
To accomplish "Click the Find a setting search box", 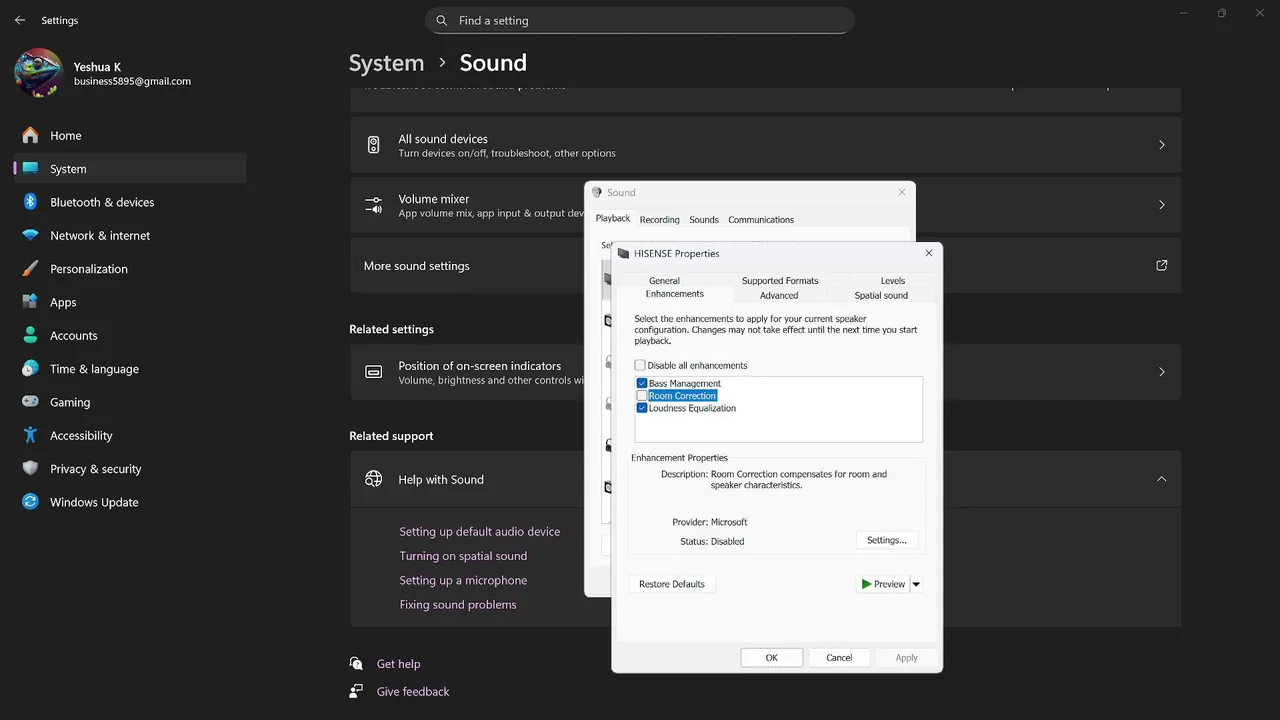I will [640, 20].
